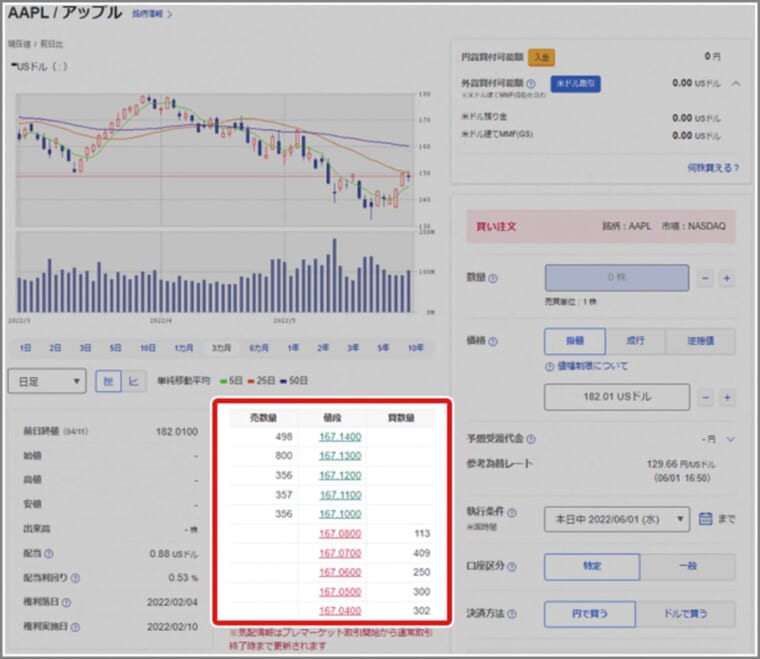Screen dimensions: 760x659
Task: Open the price range restriction info link
Action: (x=586, y=366)
